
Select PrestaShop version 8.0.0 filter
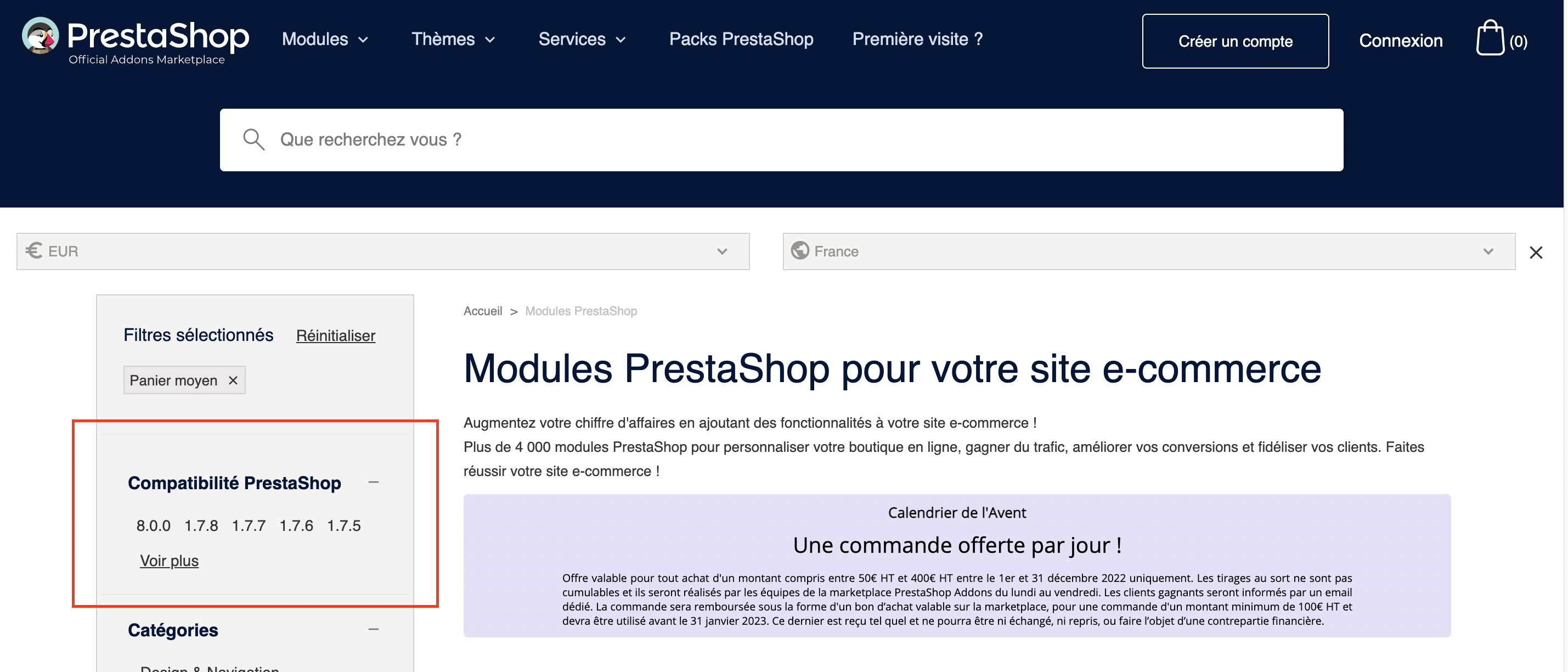tap(153, 525)
